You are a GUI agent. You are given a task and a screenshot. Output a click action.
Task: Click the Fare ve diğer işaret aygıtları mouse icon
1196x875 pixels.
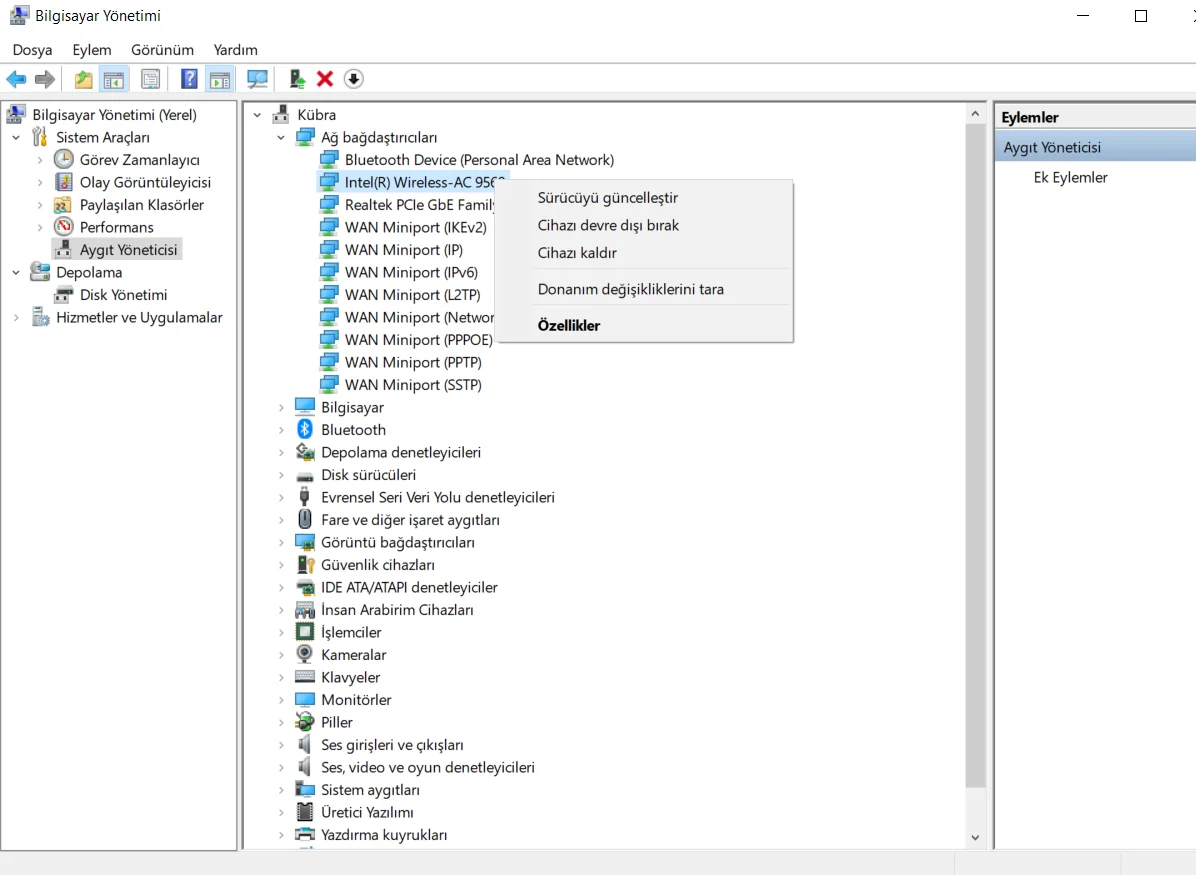(304, 520)
